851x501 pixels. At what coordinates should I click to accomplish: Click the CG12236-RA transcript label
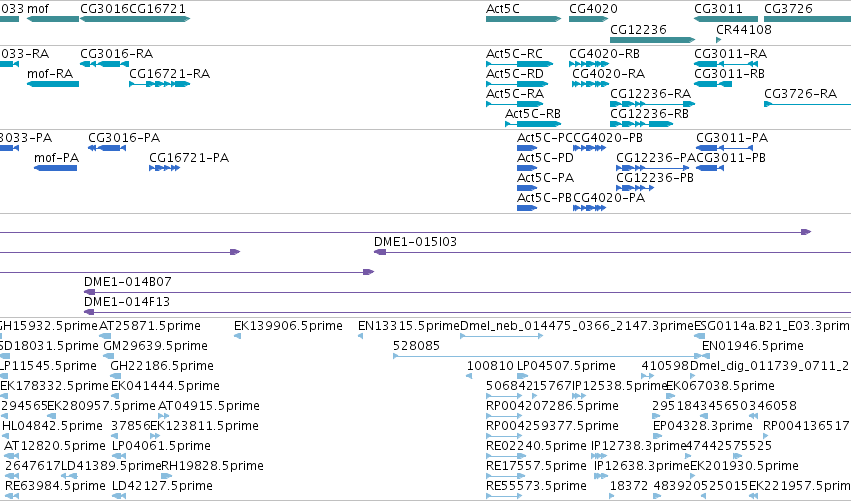650,94
